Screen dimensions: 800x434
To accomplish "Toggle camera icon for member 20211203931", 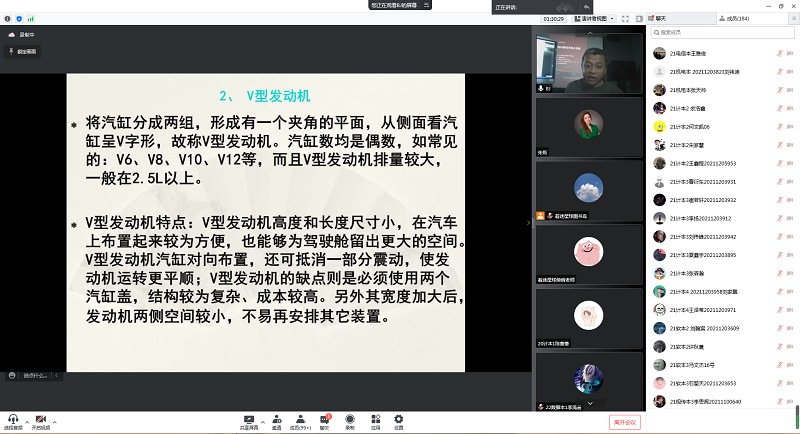I will 790,182.
